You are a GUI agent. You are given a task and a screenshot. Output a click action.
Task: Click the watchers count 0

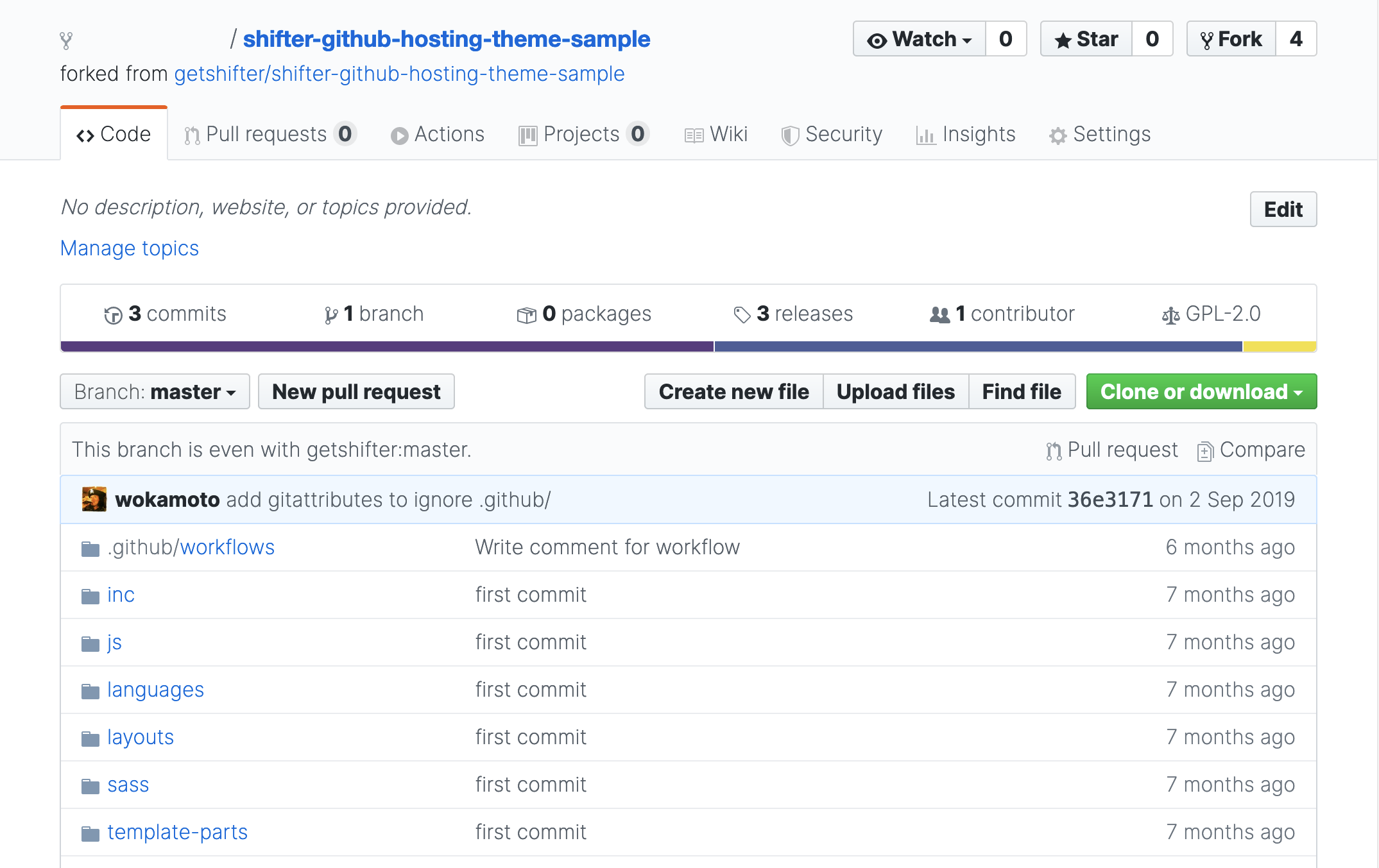coord(1006,39)
